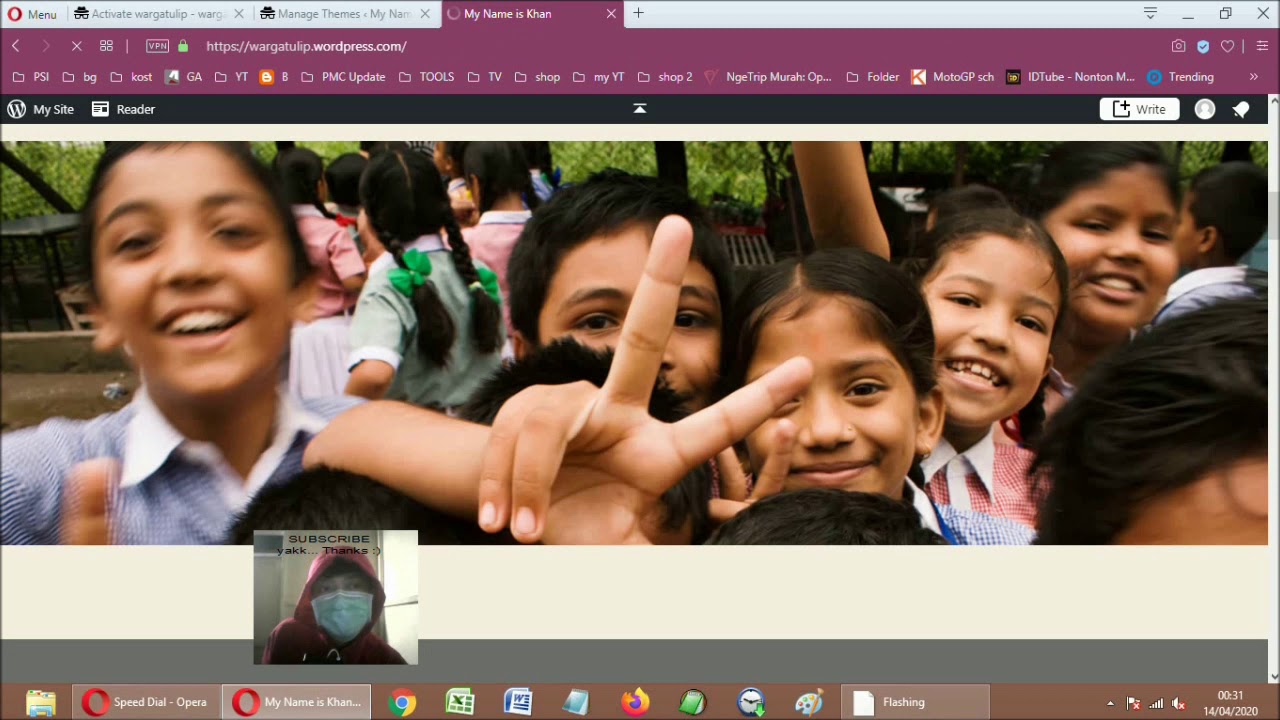Launch Google Chrome from taskbar
The height and width of the screenshot is (720, 1280).
(x=402, y=702)
